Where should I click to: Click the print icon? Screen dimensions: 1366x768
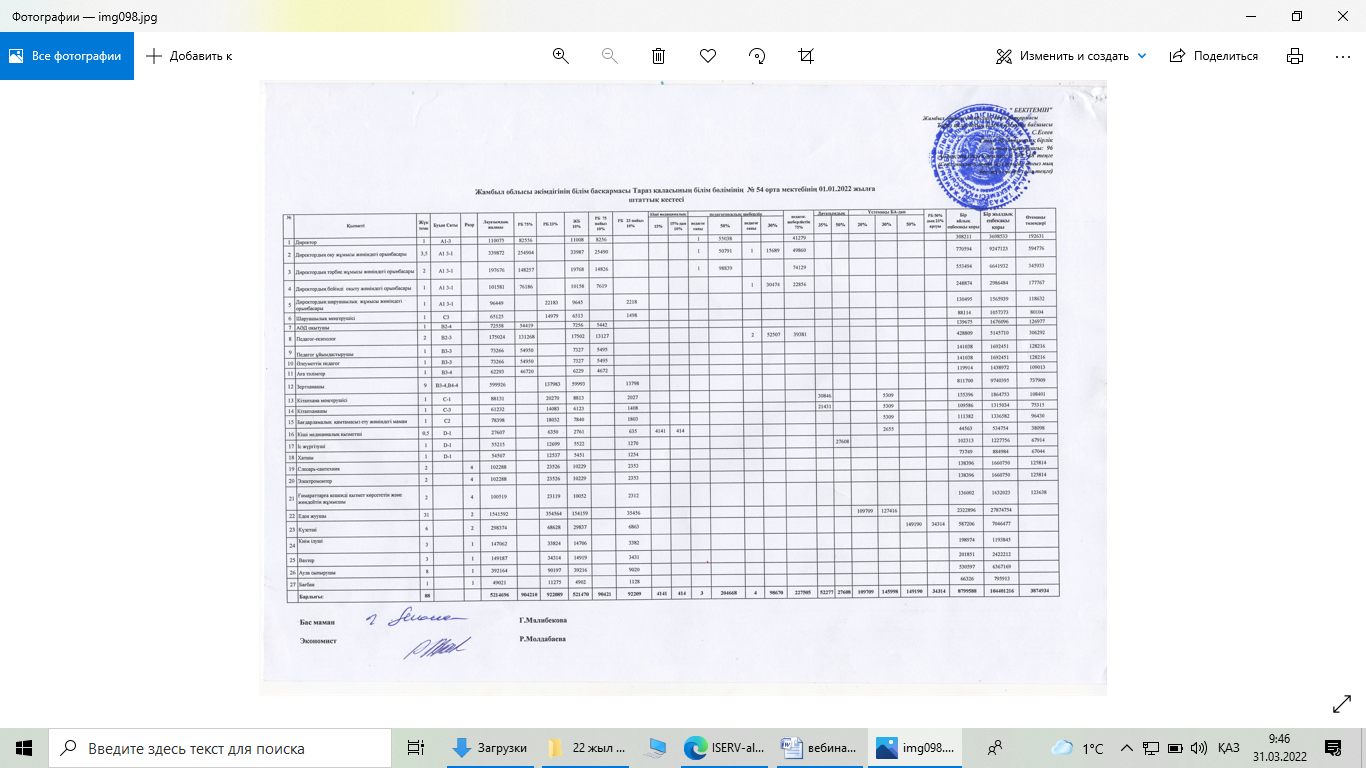(x=1295, y=56)
